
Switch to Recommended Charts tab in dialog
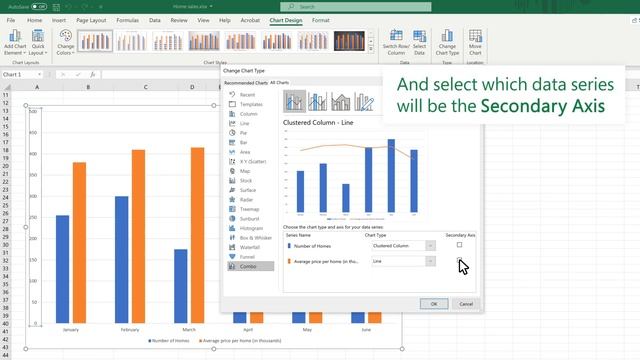(246, 83)
